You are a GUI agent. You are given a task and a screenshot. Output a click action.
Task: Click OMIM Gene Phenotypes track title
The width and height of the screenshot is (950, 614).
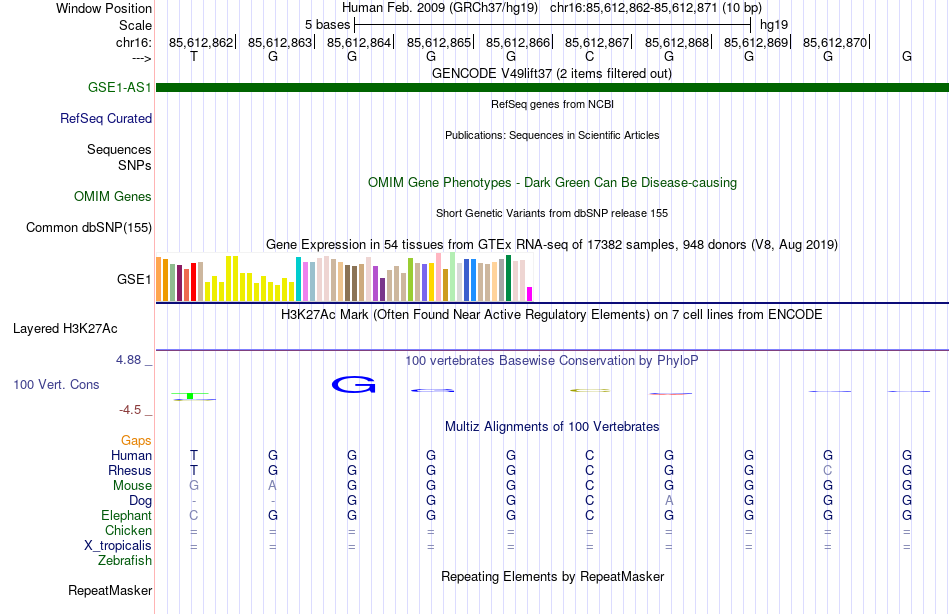553,182
